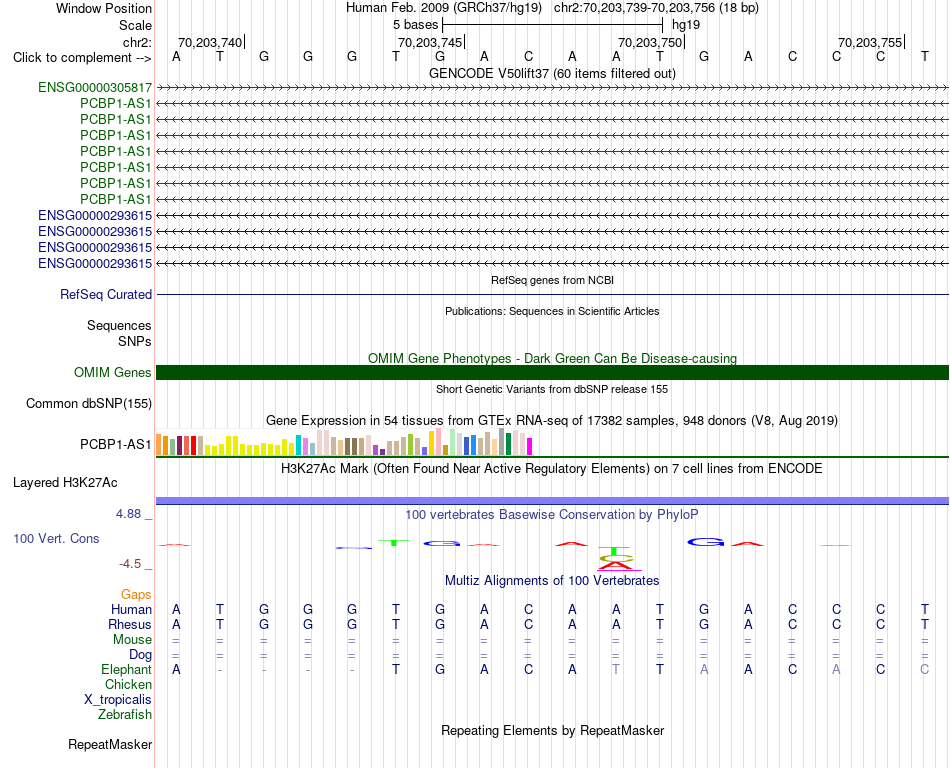Click the 'Click to complement -->' label
Screen dimensions: 950x768
(82, 58)
